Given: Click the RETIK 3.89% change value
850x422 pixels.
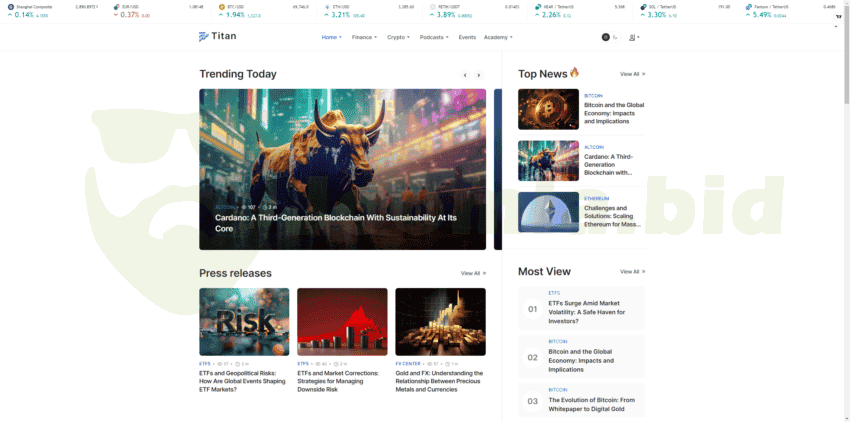Looking at the screenshot, I should [446, 15].
